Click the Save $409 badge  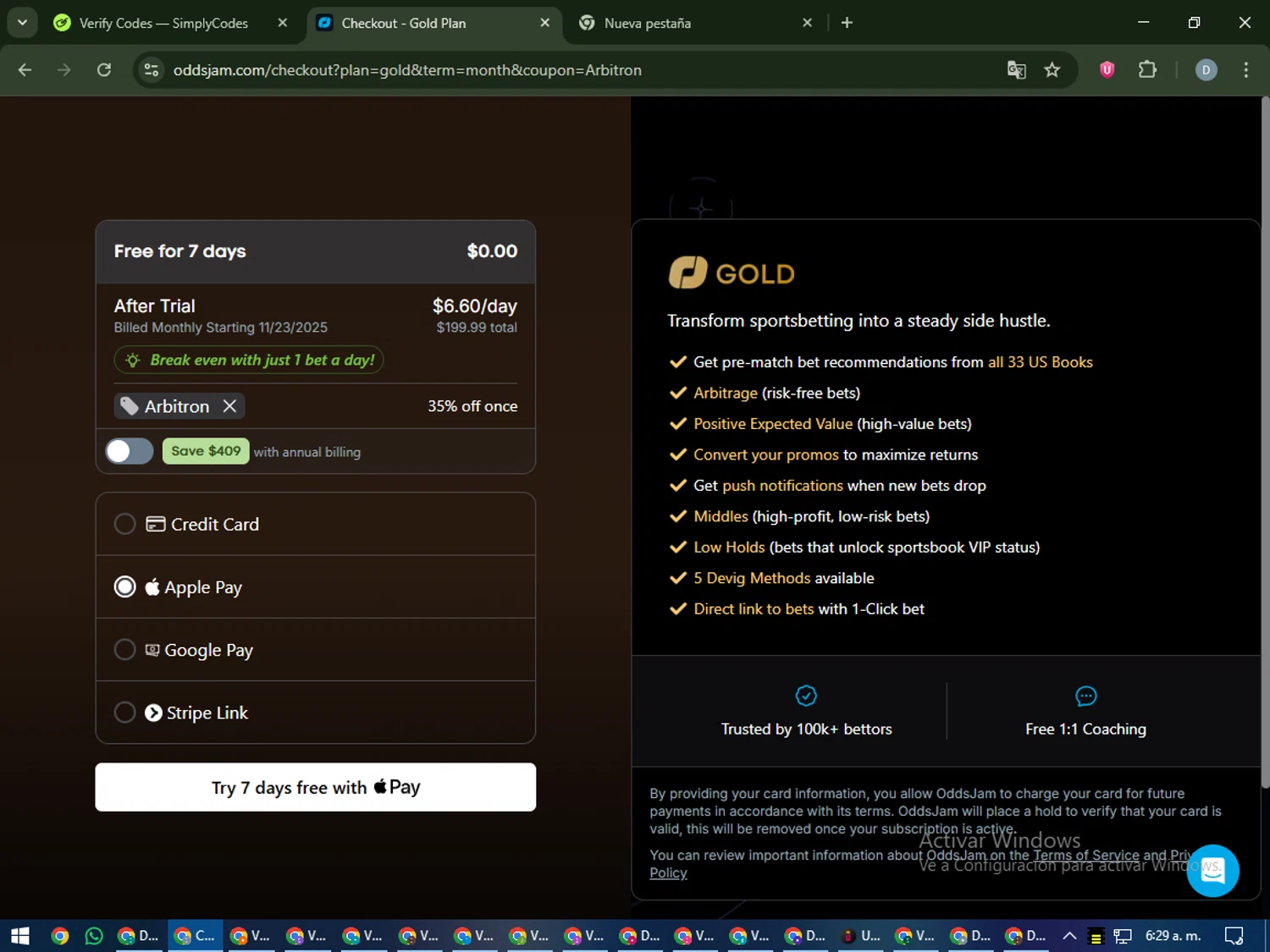(x=206, y=451)
